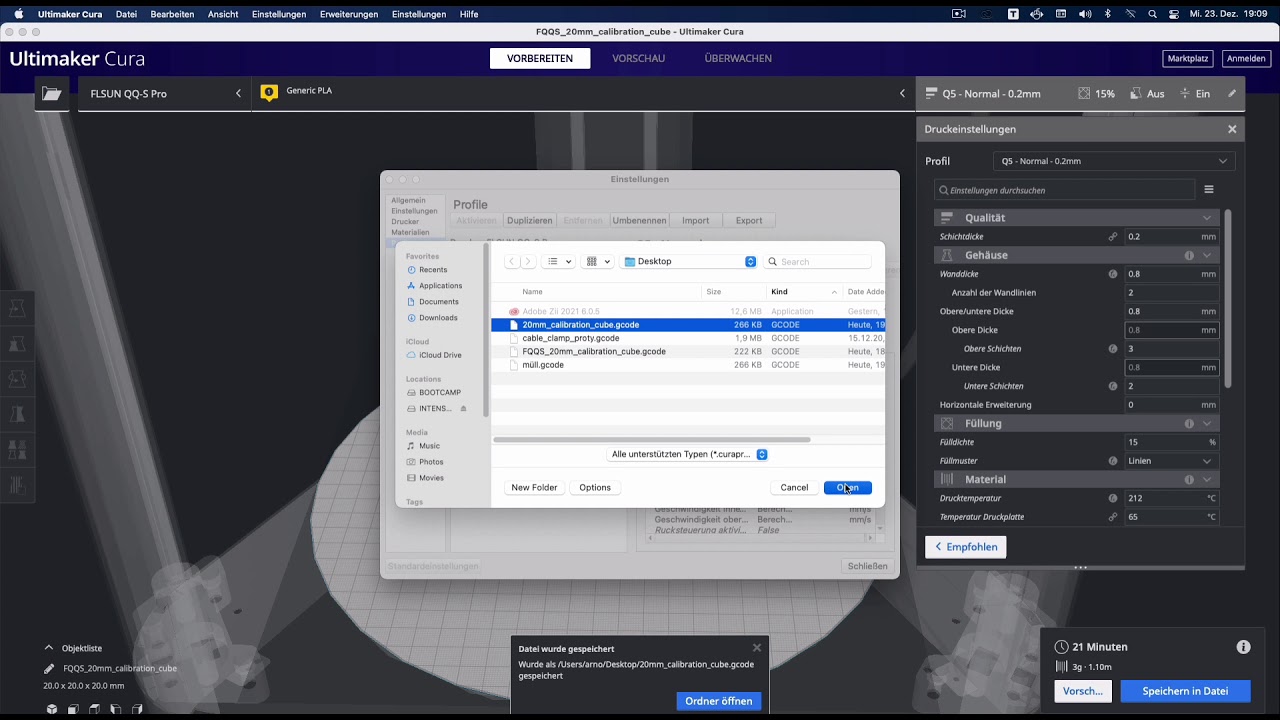
Task: Open the Desktop location dropdown in file dialog
Action: tap(689, 261)
